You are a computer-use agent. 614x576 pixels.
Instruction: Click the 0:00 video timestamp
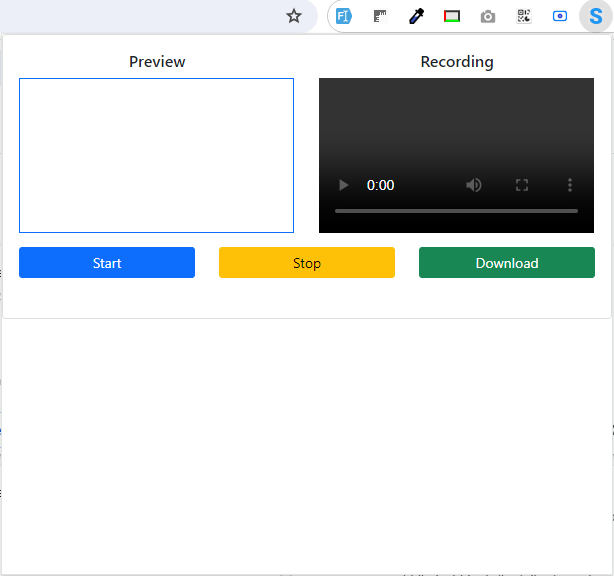tap(381, 185)
